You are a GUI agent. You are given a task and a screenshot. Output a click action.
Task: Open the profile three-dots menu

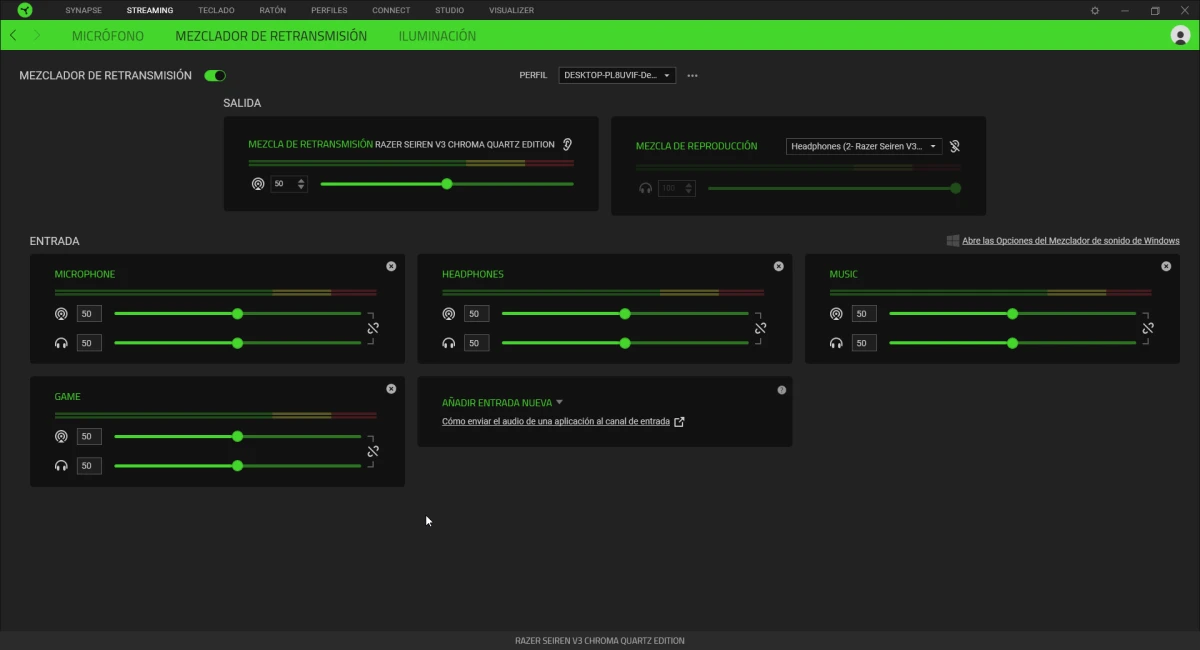[692, 75]
